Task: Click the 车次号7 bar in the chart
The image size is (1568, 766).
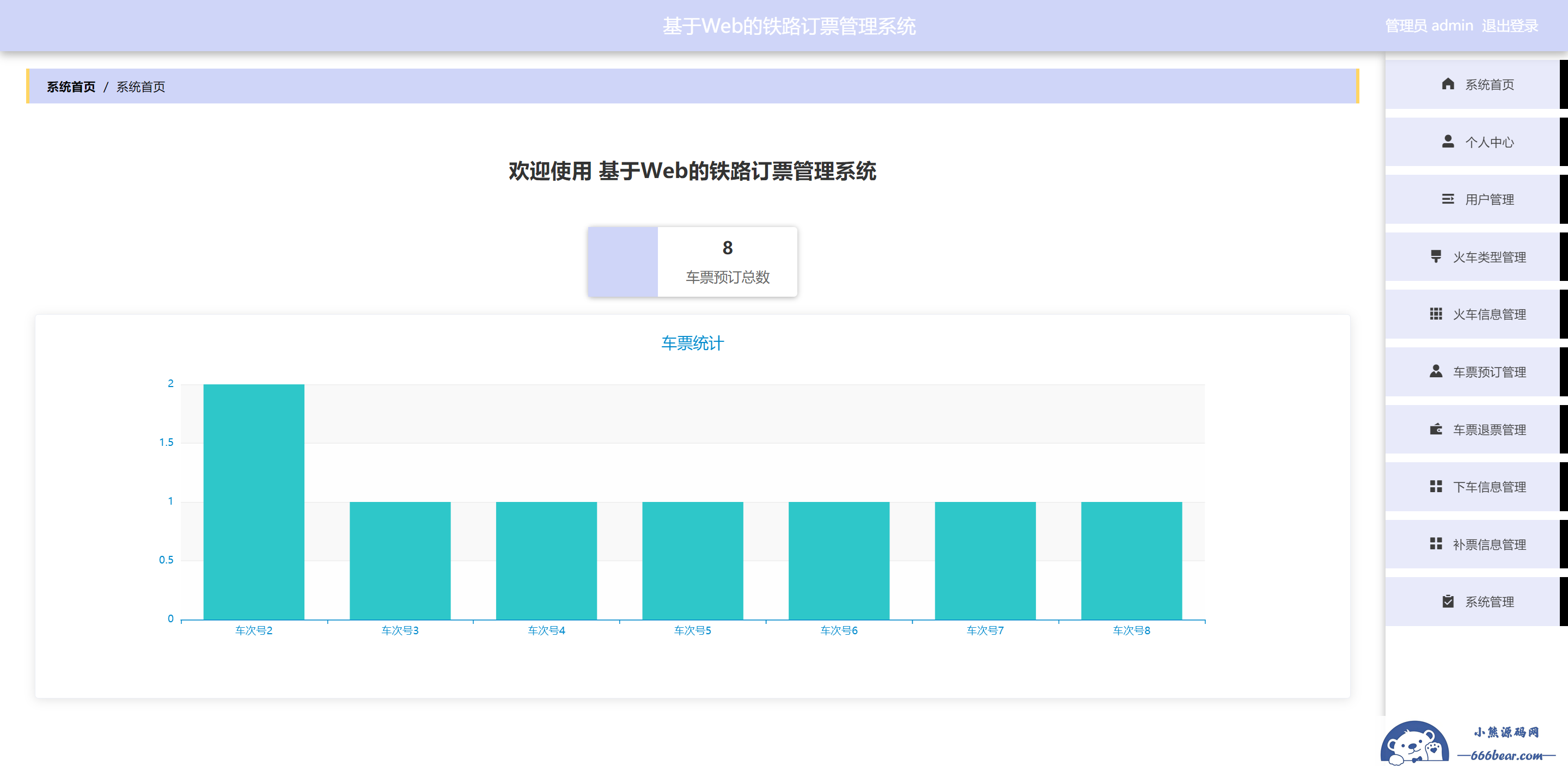Action: point(985,560)
